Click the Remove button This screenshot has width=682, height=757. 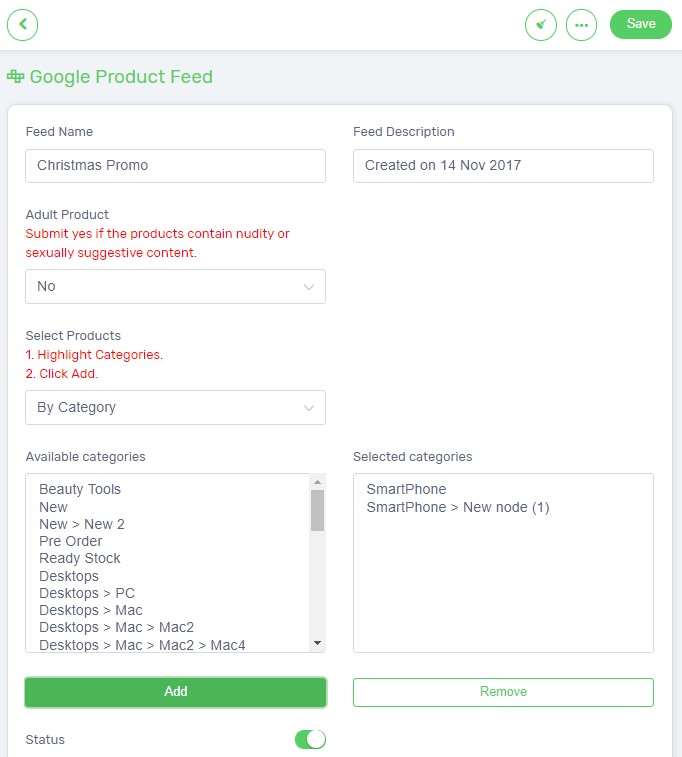(503, 692)
